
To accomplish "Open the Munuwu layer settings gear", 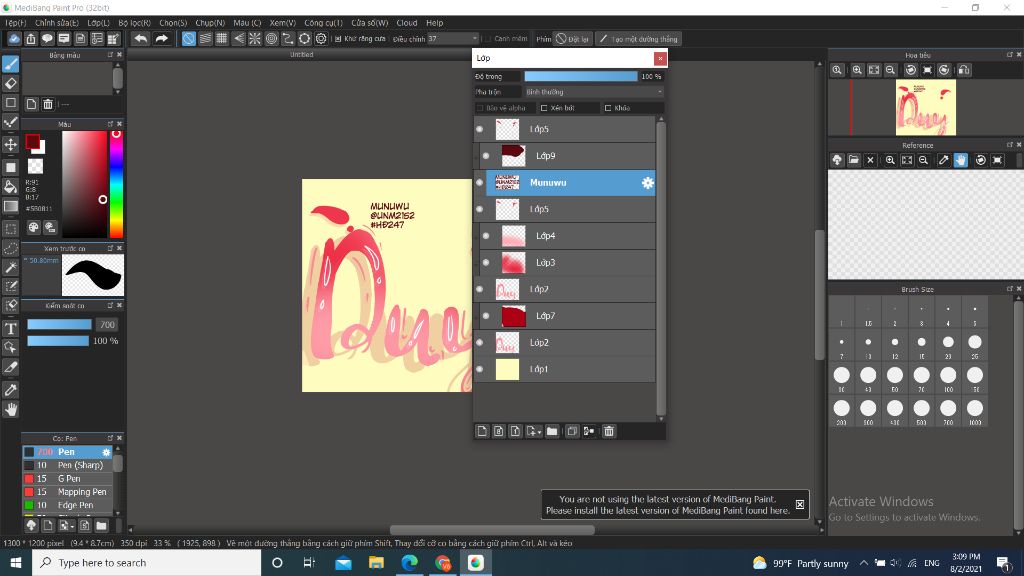I will click(647, 183).
